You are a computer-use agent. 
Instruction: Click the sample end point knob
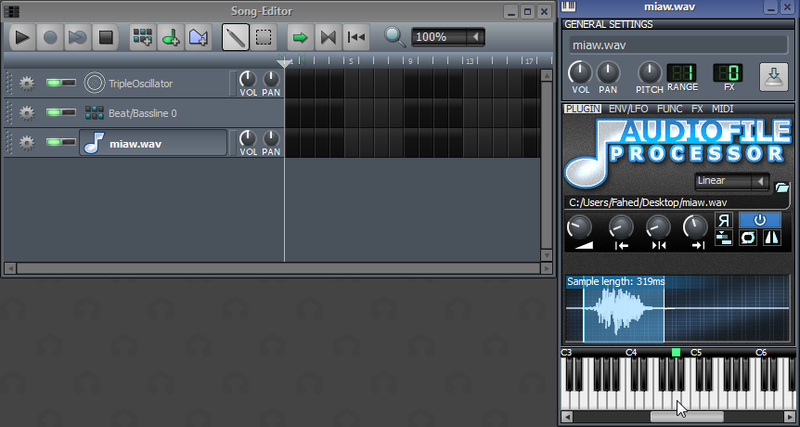[696, 227]
